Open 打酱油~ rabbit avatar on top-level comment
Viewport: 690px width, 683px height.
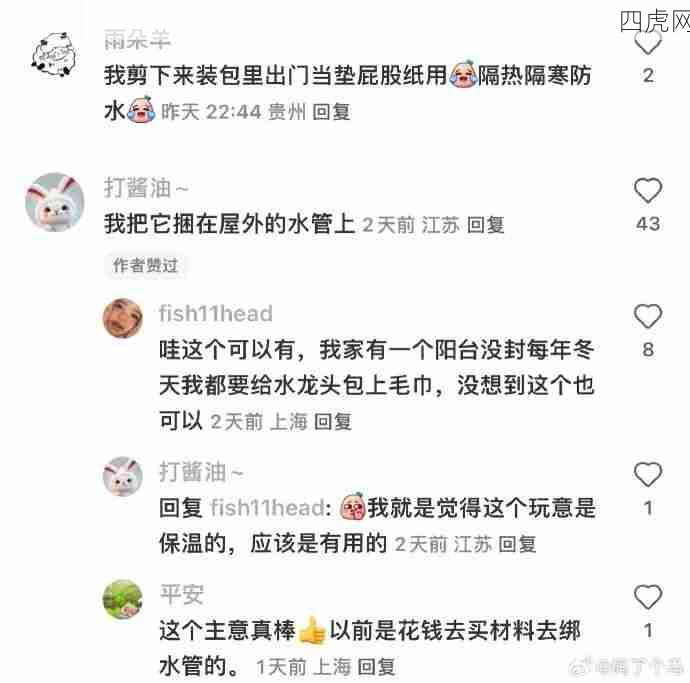(55, 202)
